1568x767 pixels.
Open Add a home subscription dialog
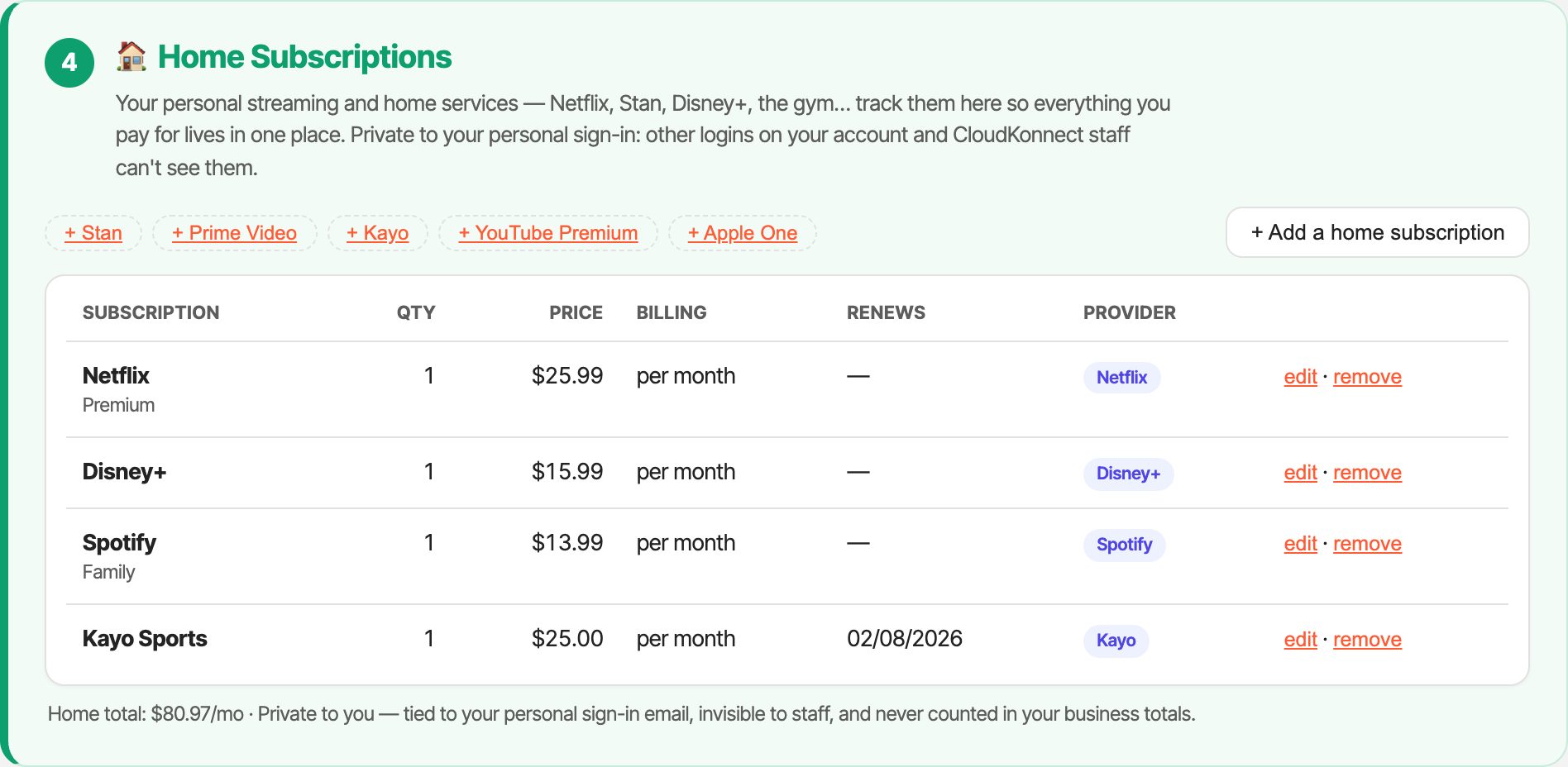point(1378,232)
